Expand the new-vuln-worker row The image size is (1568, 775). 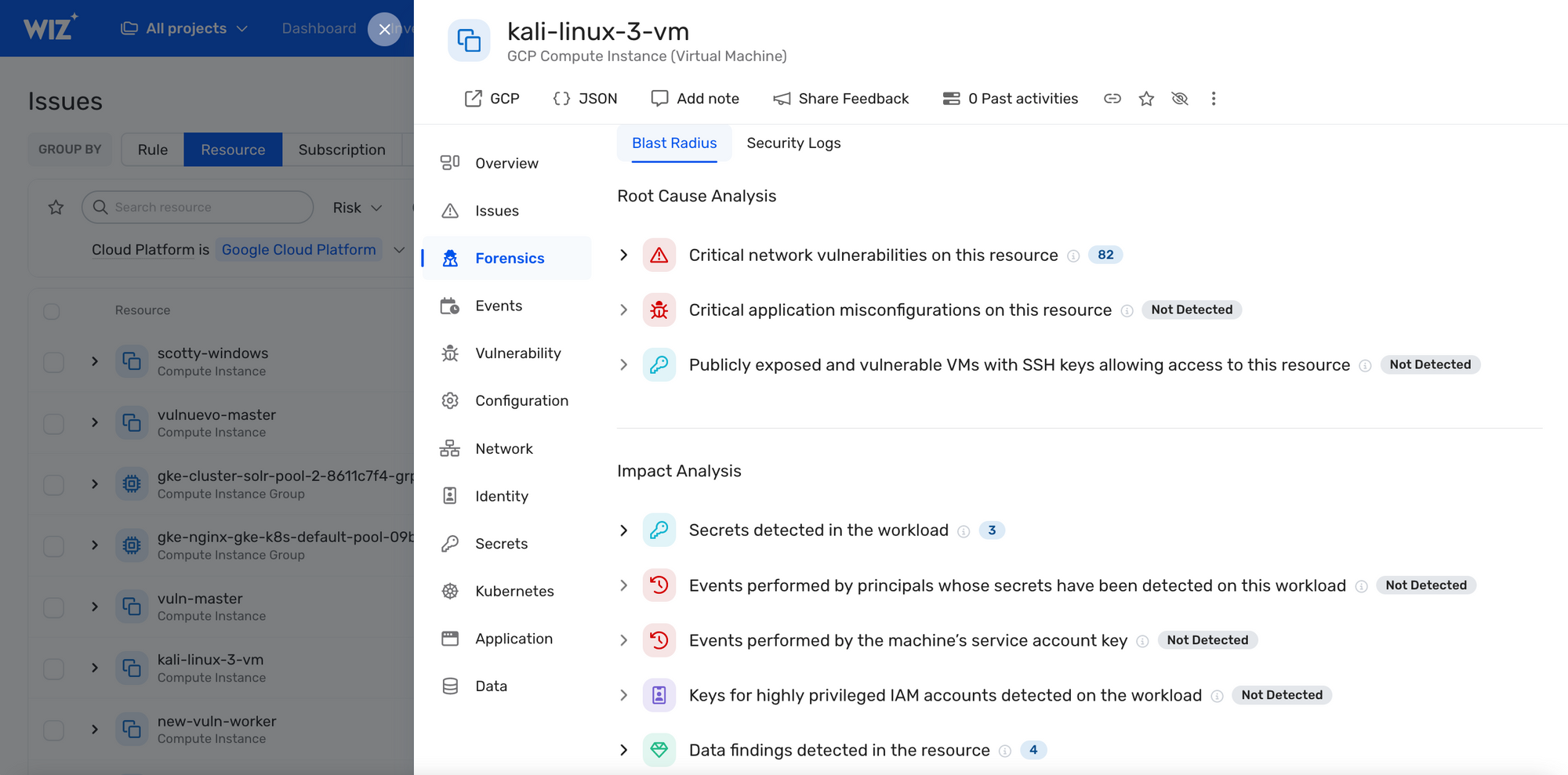(95, 730)
